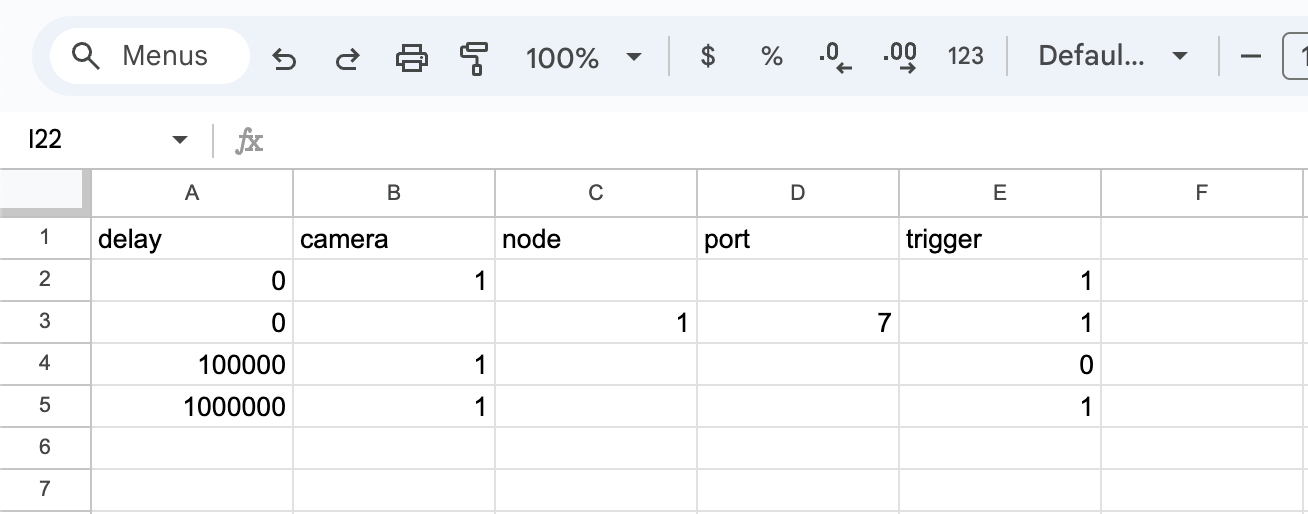
Task: Decrease font size with minus button
Action: pos(1250,57)
